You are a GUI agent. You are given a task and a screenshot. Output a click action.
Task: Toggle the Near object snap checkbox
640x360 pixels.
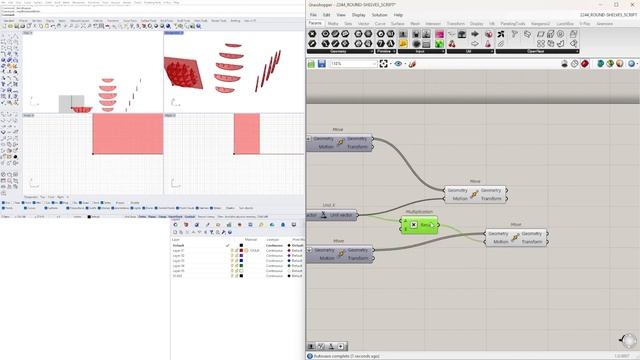(13, 202)
